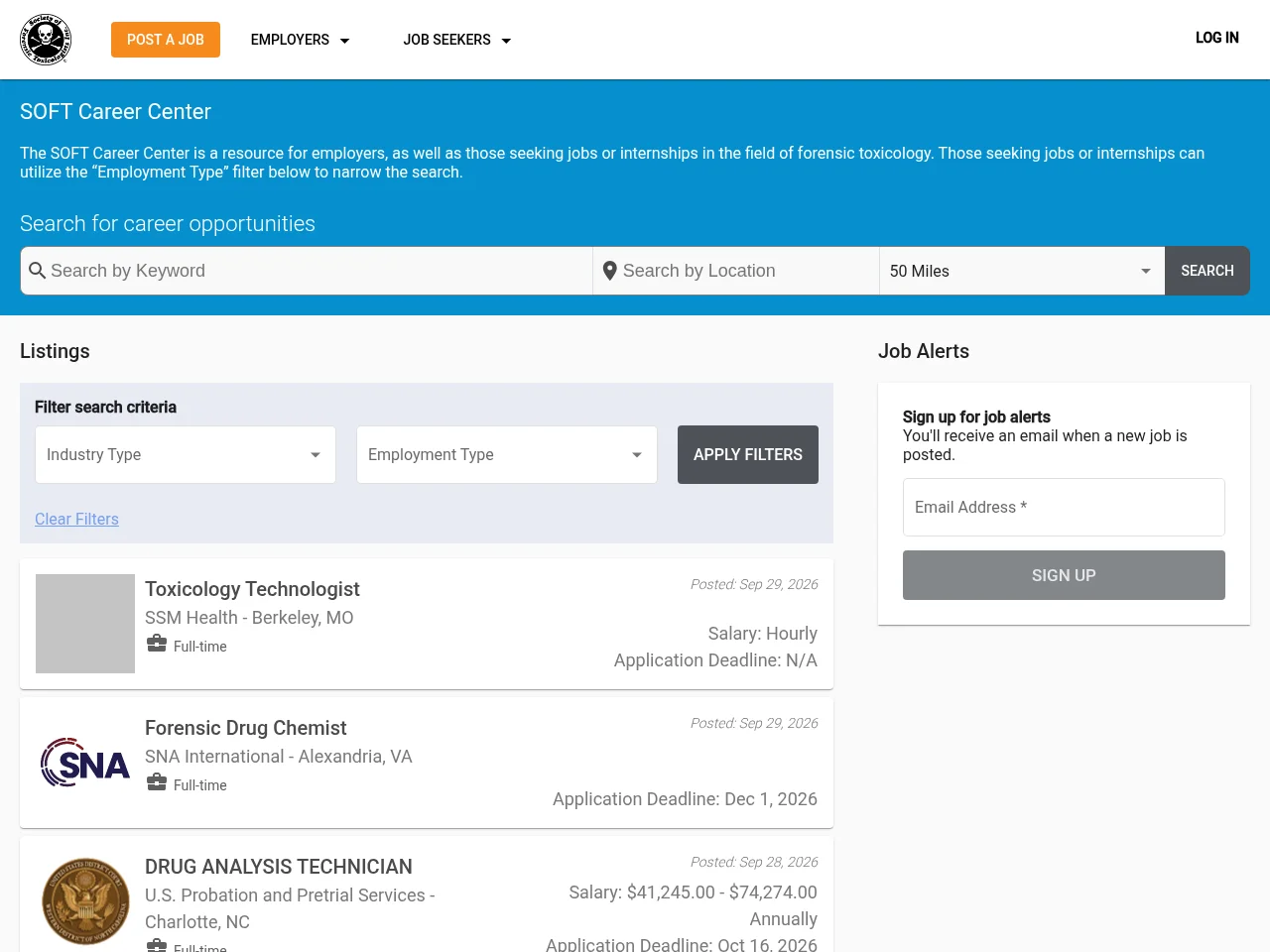Click the Search button
The height and width of the screenshot is (952, 1270).
click(x=1207, y=271)
